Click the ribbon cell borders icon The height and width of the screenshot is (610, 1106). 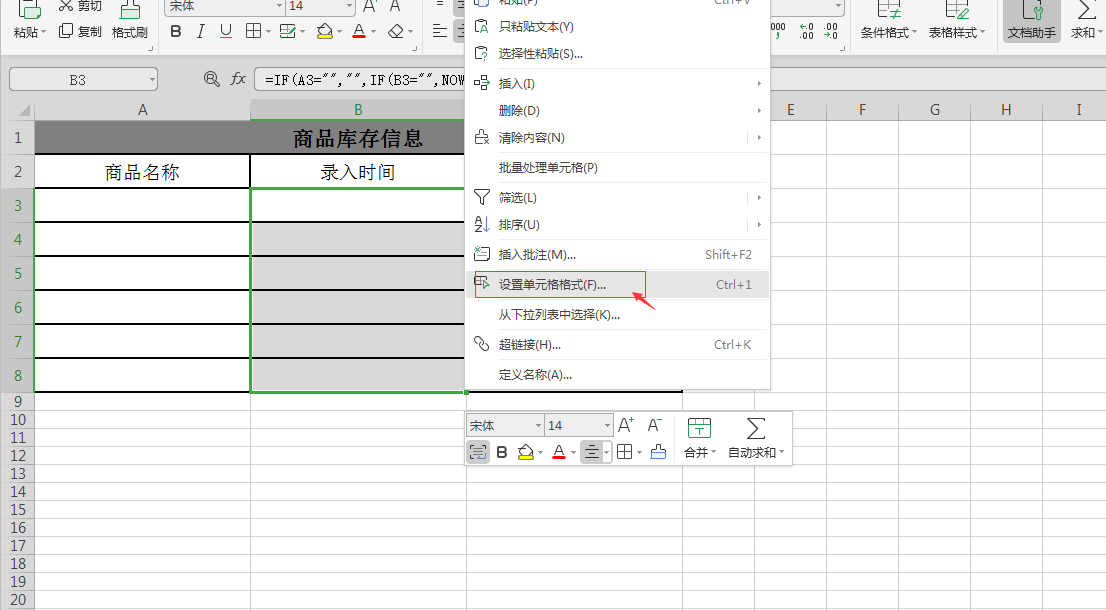tap(253, 31)
